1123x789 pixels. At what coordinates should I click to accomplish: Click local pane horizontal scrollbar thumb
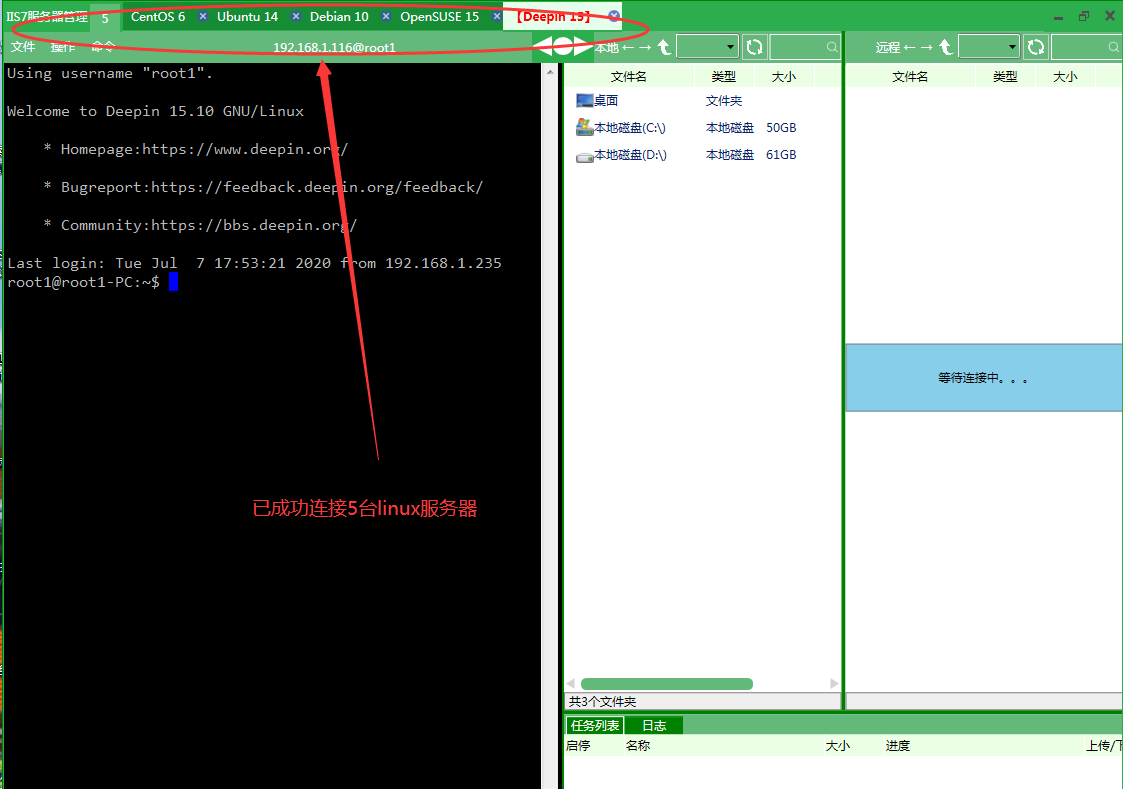[667, 684]
